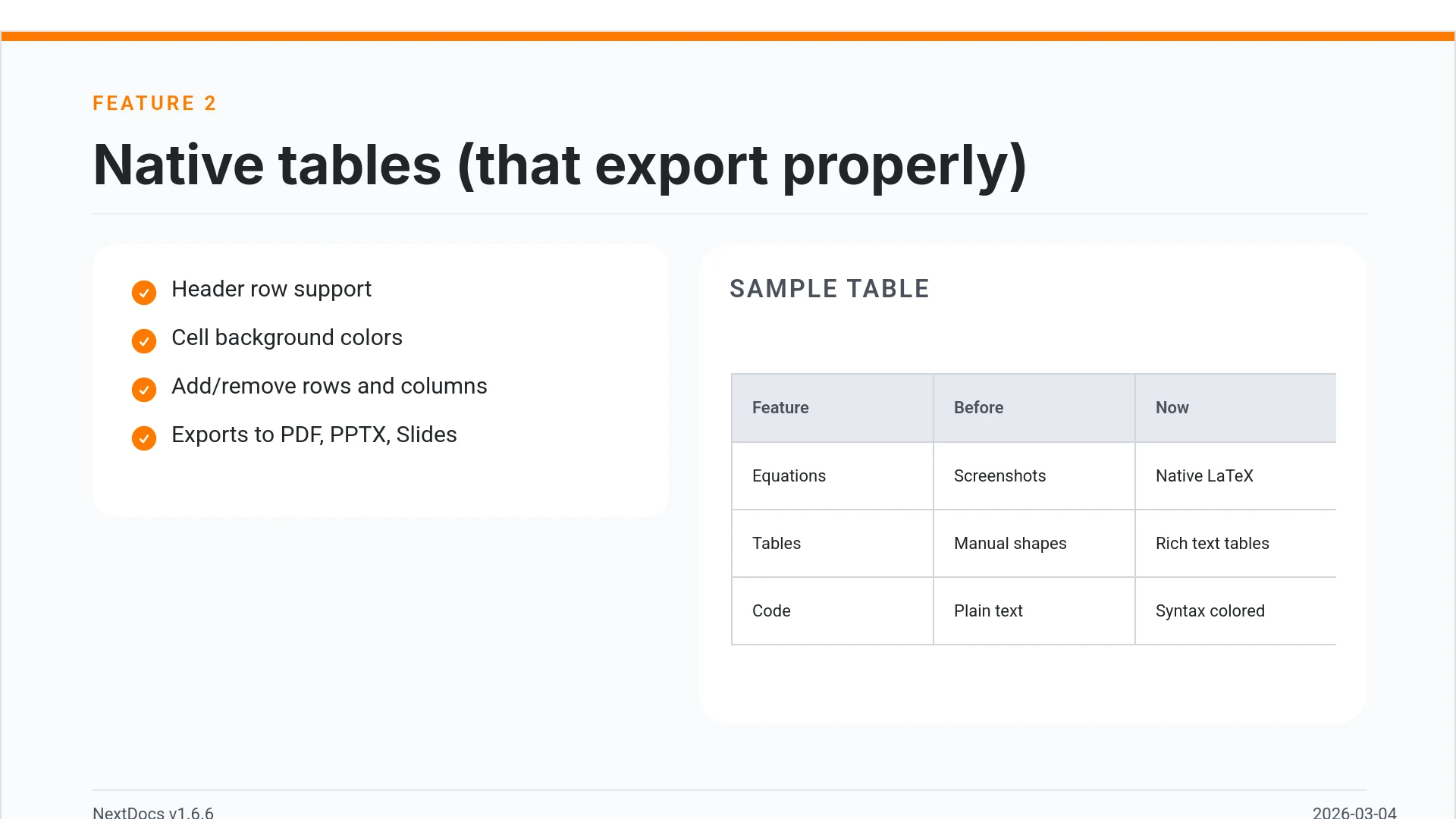
Task: Select the Rich text tables cell
Action: 1235,544
